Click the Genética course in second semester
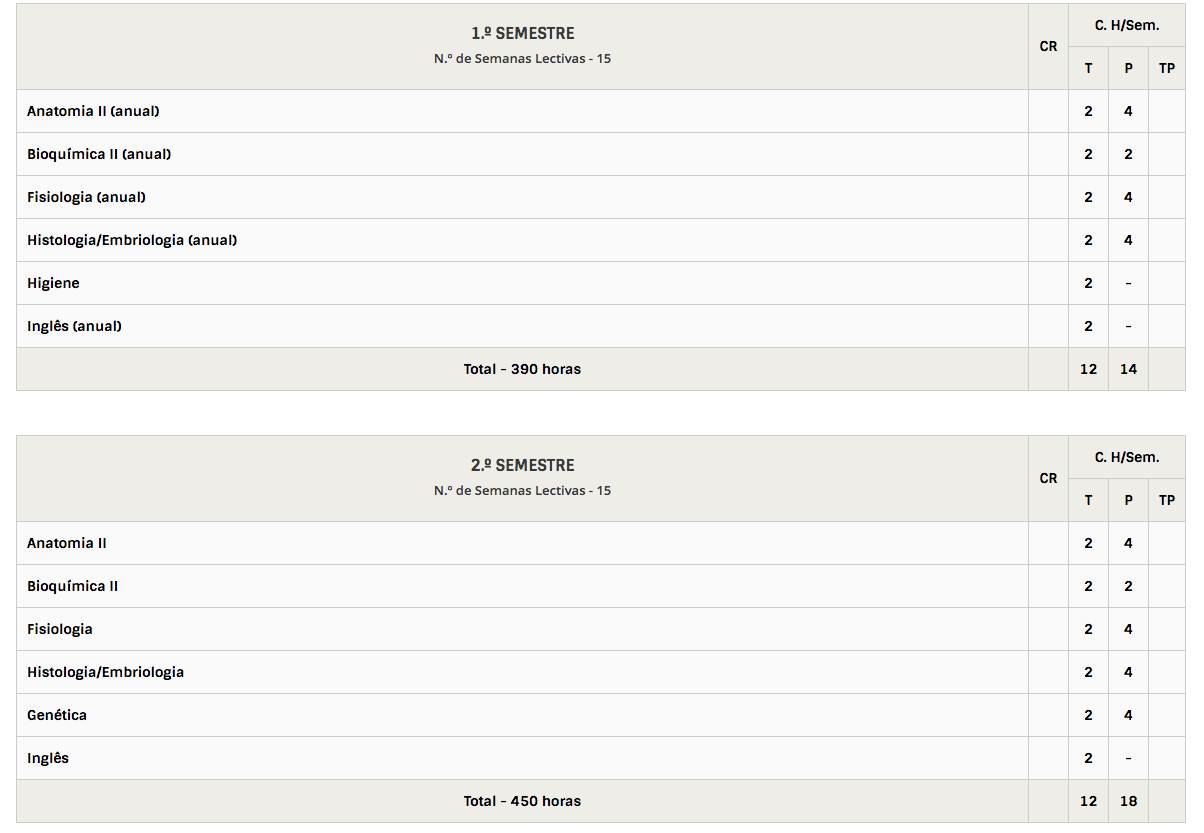This screenshot has height=833, width=1204. [x=57, y=715]
